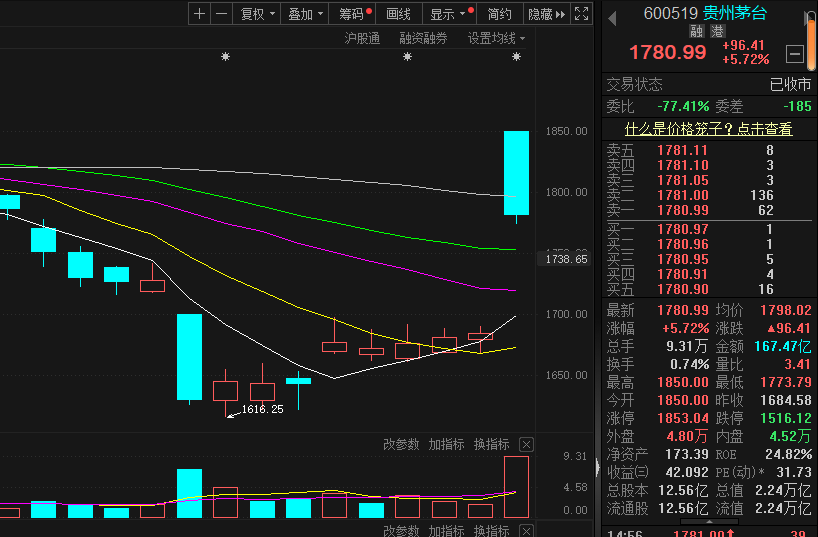Image resolution: width=818 pixels, height=537 pixels.
Task: Open the 叠加 overlay dropdown
Action: (x=305, y=14)
